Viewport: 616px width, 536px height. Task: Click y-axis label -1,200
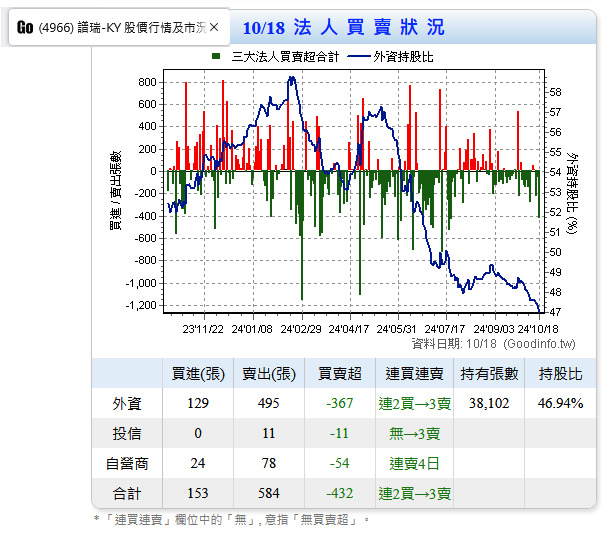141,305
